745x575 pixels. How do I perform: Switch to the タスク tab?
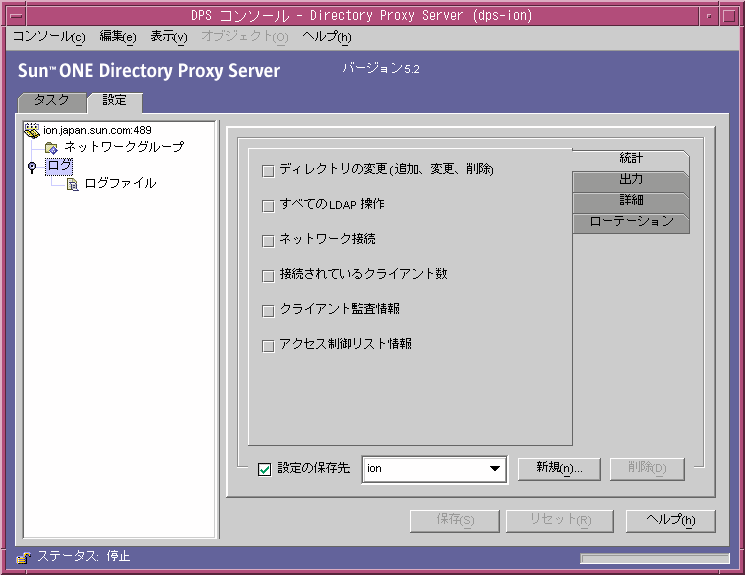[x=52, y=101]
